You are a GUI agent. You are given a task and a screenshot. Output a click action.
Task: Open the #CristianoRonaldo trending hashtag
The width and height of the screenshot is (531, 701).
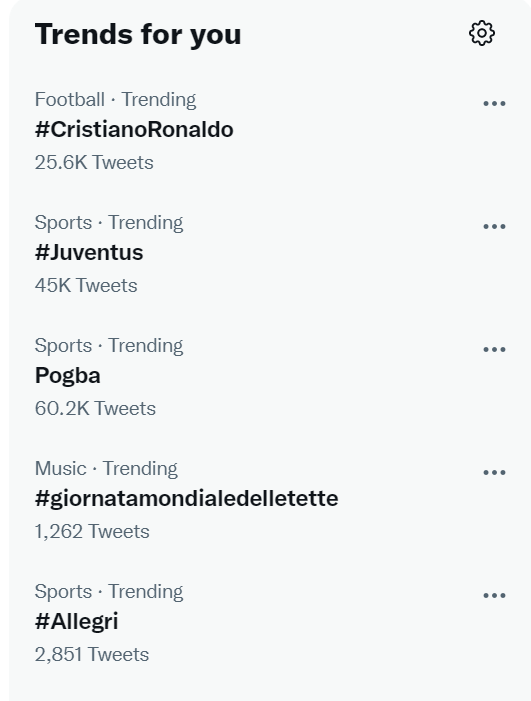point(134,130)
